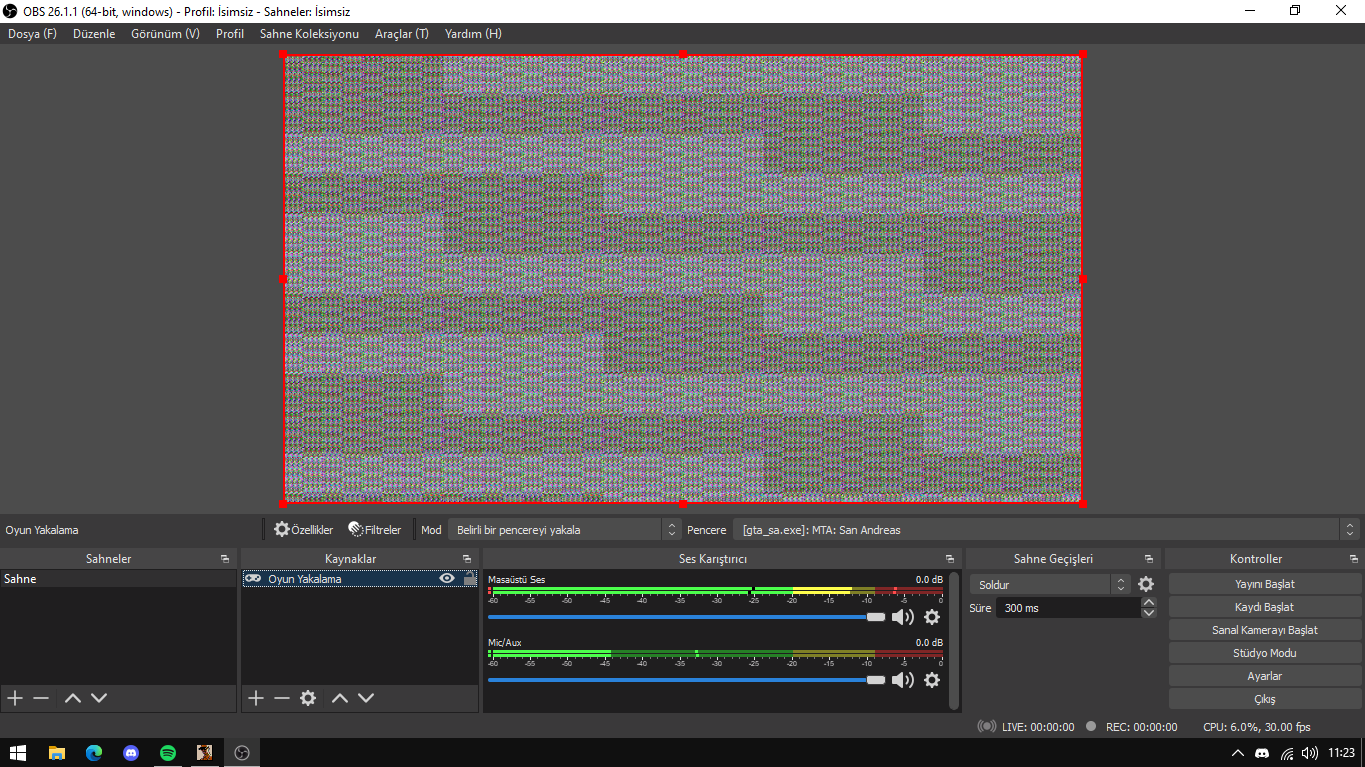1365x767 pixels.
Task: Move the scene down in Sahneler
Action: click(x=98, y=698)
